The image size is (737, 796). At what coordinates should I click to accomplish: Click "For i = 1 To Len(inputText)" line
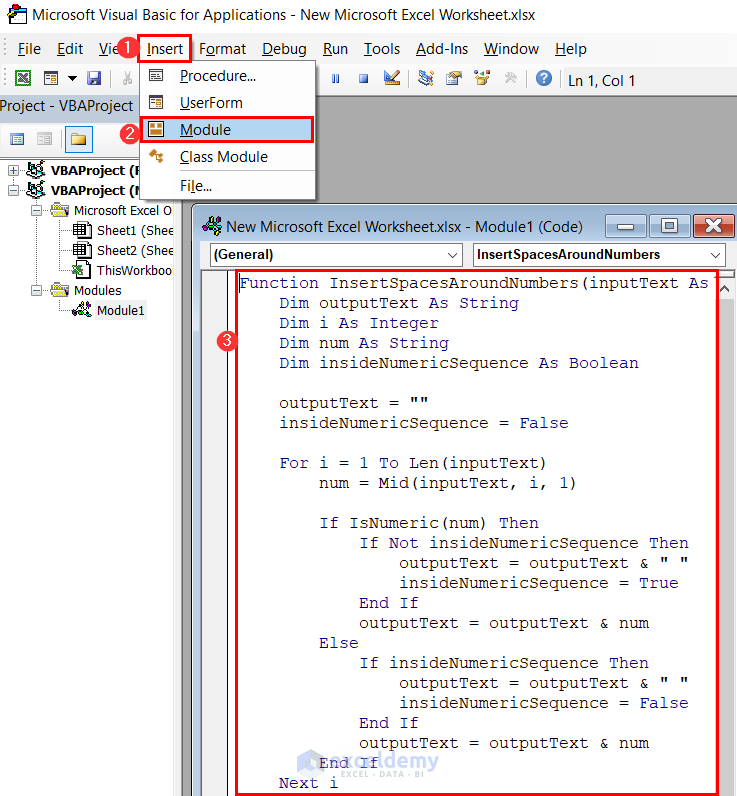[412, 463]
